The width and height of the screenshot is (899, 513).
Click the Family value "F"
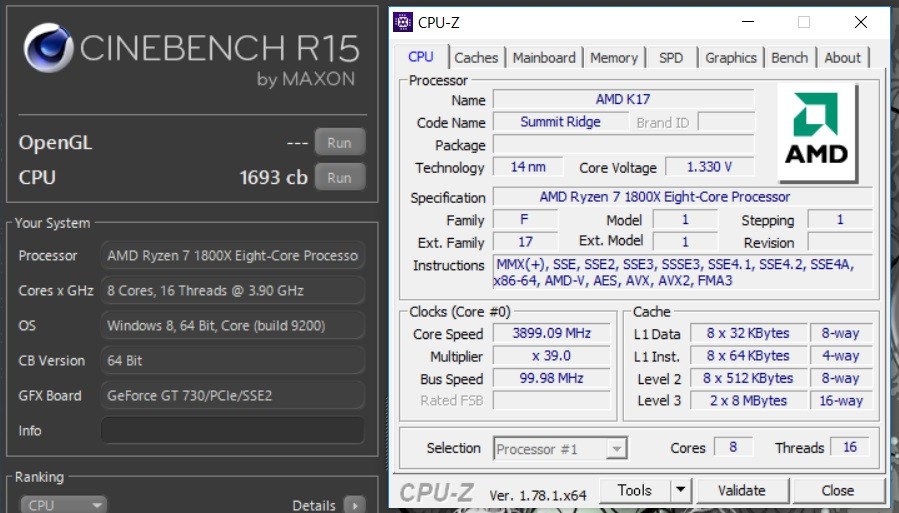click(525, 220)
